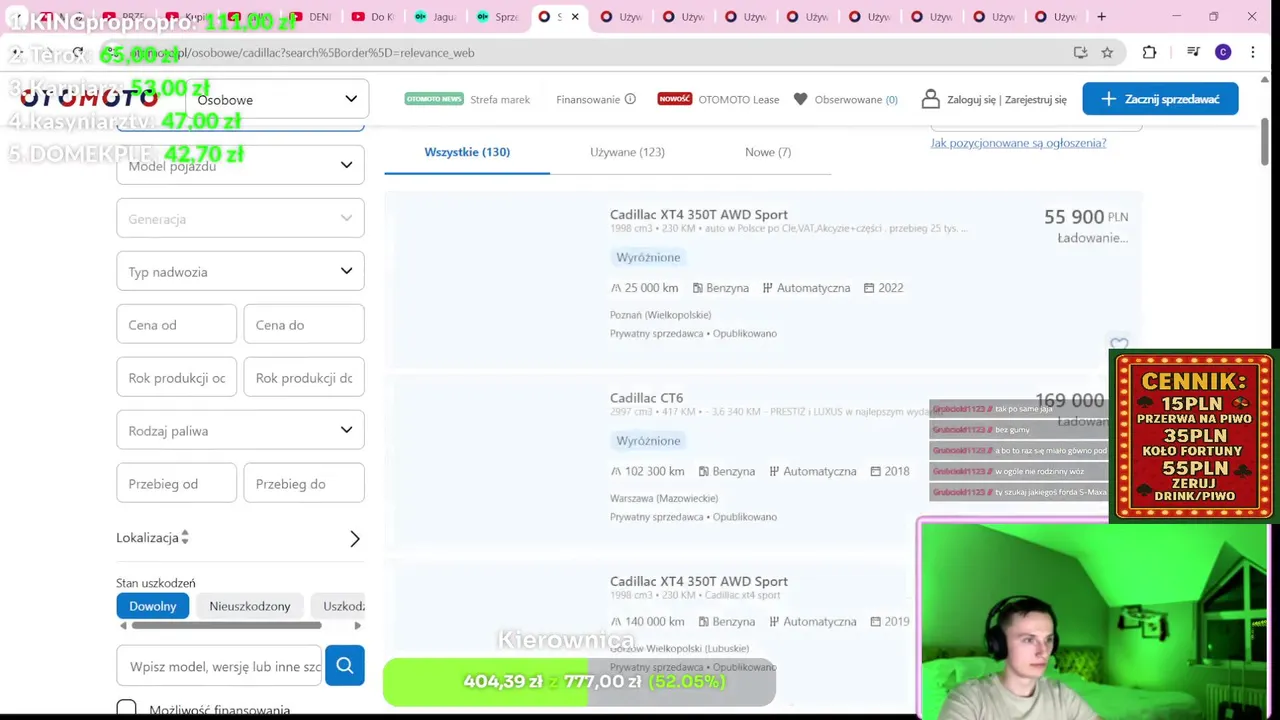Image resolution: width=1280 pixels, height=720 pixels.
Task: Open the Chrome extensions puzzle icon
Action: coord(1149,52)
